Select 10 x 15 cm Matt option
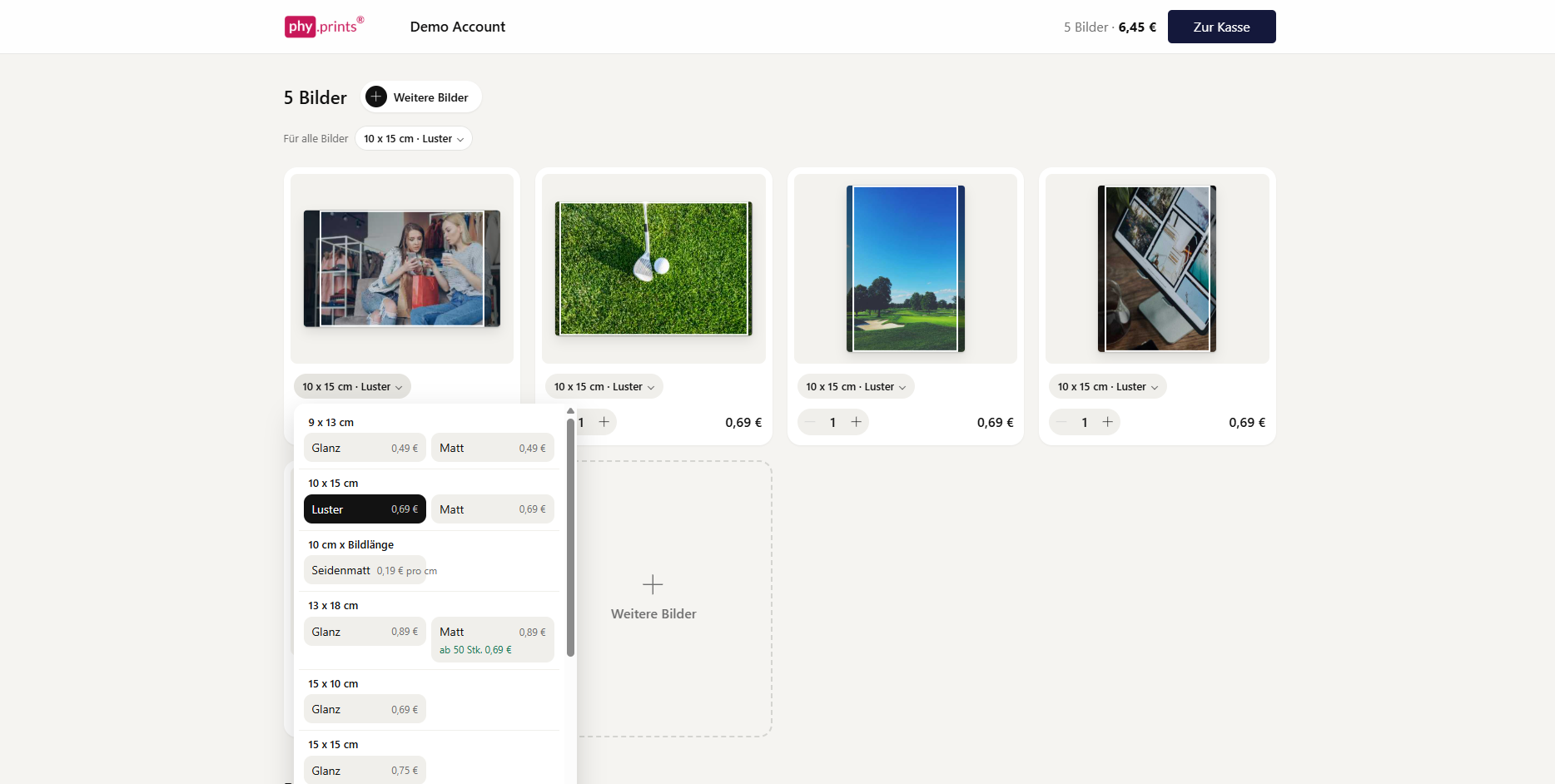Image resolution: width=1555 pixels, height=784 pixels. point(493,509)
